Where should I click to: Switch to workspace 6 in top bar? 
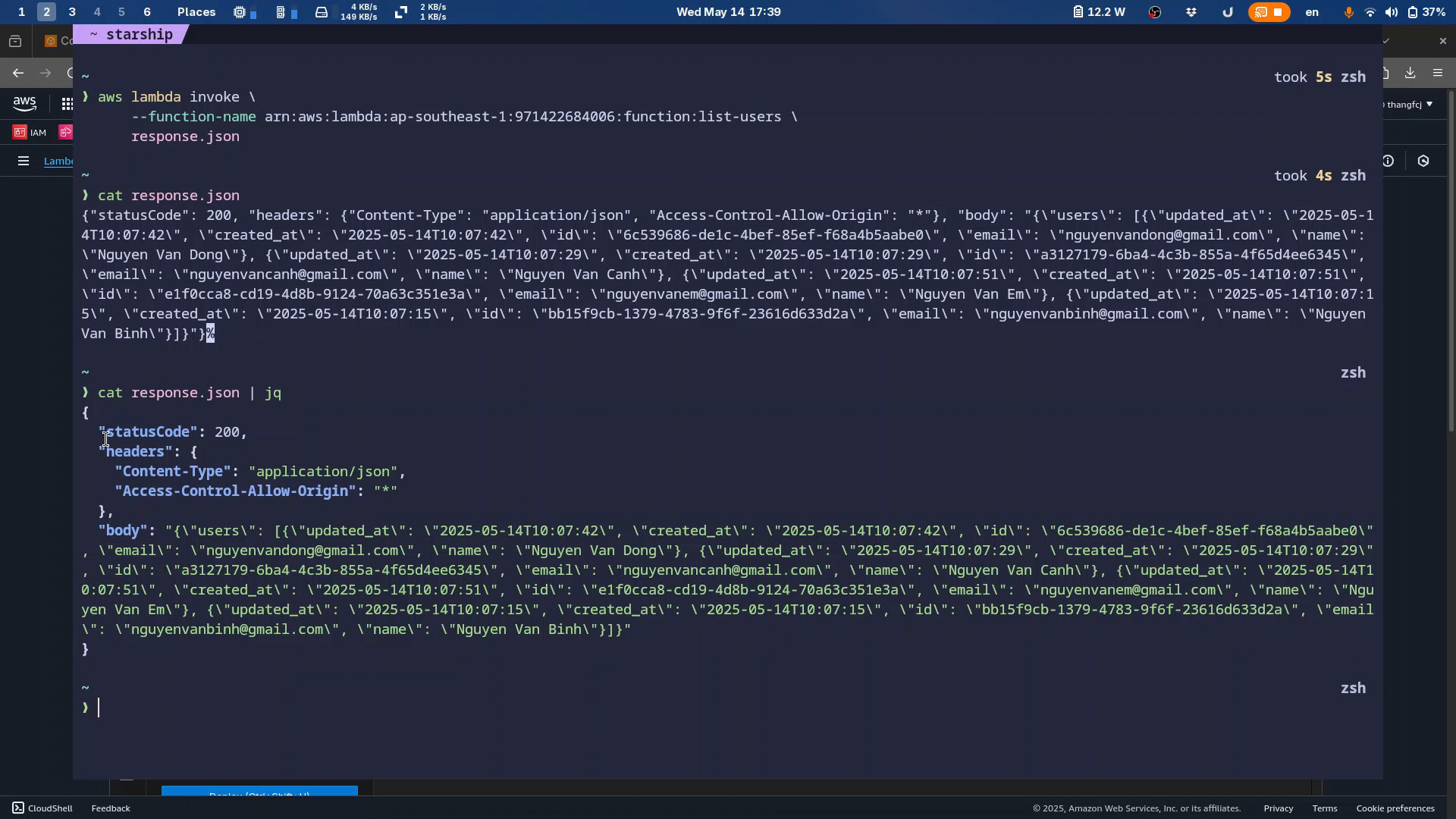click(147, 12)
